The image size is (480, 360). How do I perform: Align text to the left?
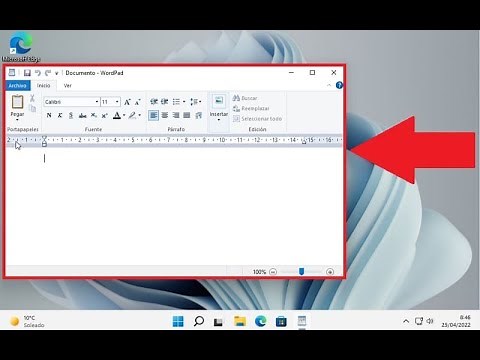pos(153,115)
